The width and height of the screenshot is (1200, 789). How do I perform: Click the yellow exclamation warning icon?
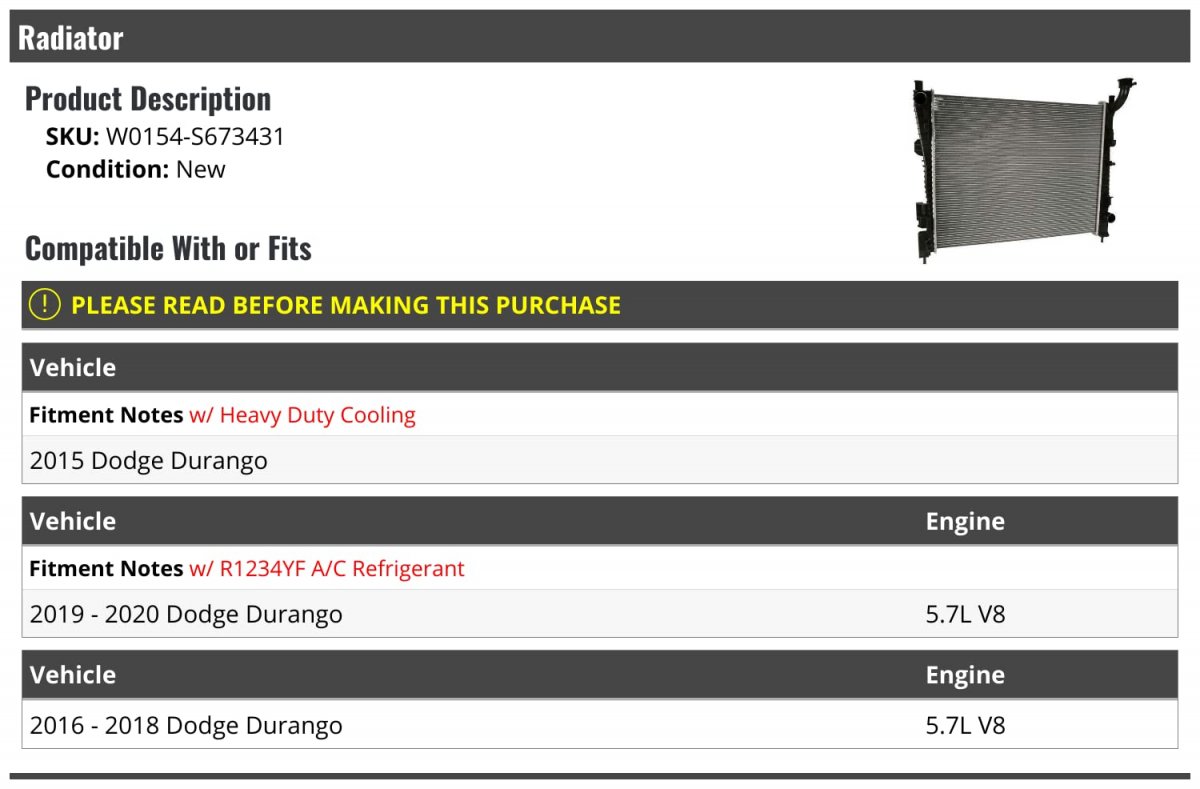point(44,305)
